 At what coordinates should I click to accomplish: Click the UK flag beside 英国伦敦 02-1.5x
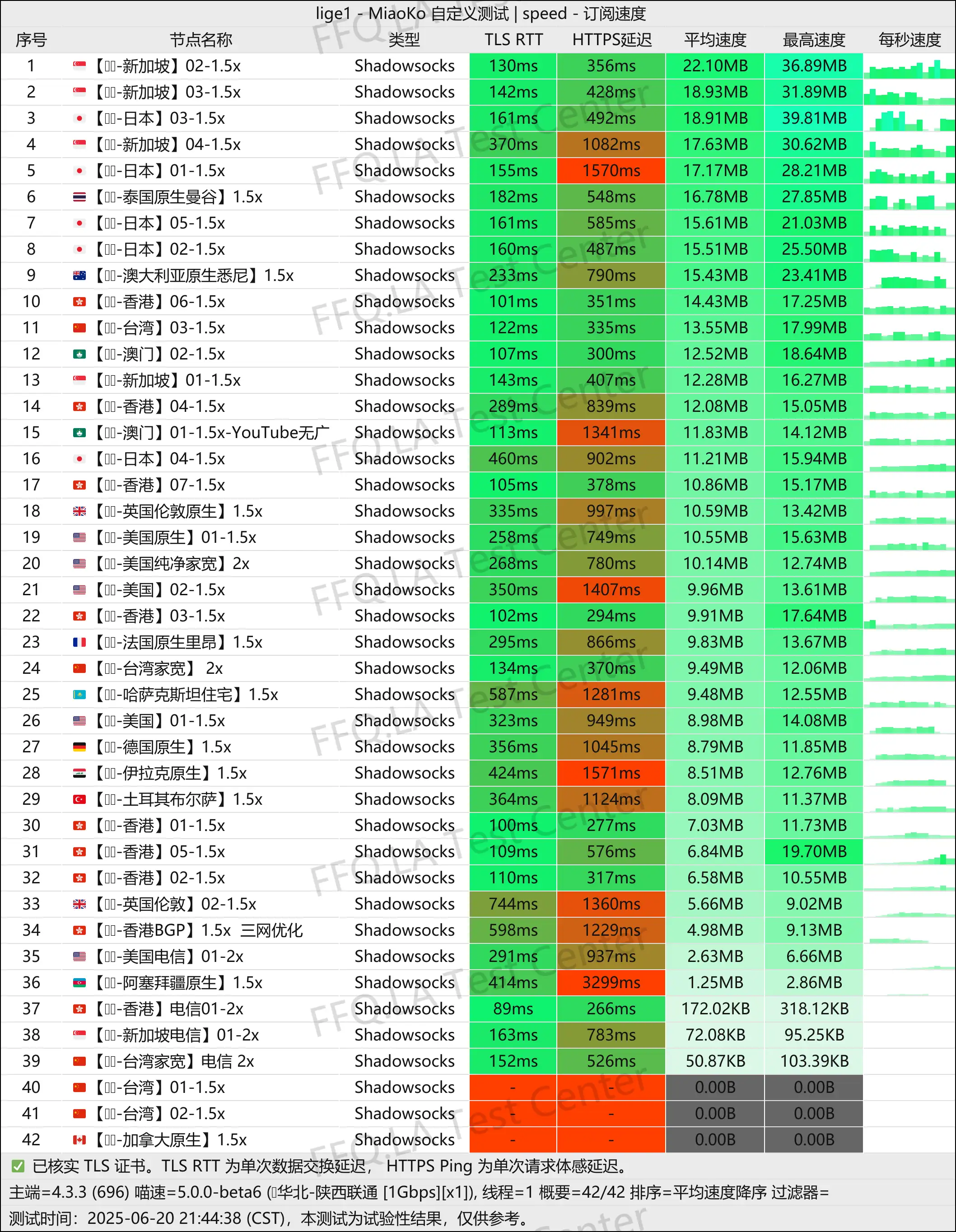click(79, 904)
